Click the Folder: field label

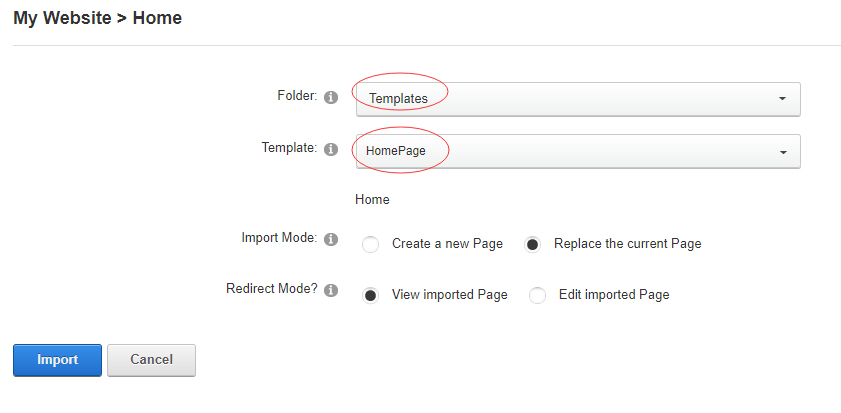296,96
